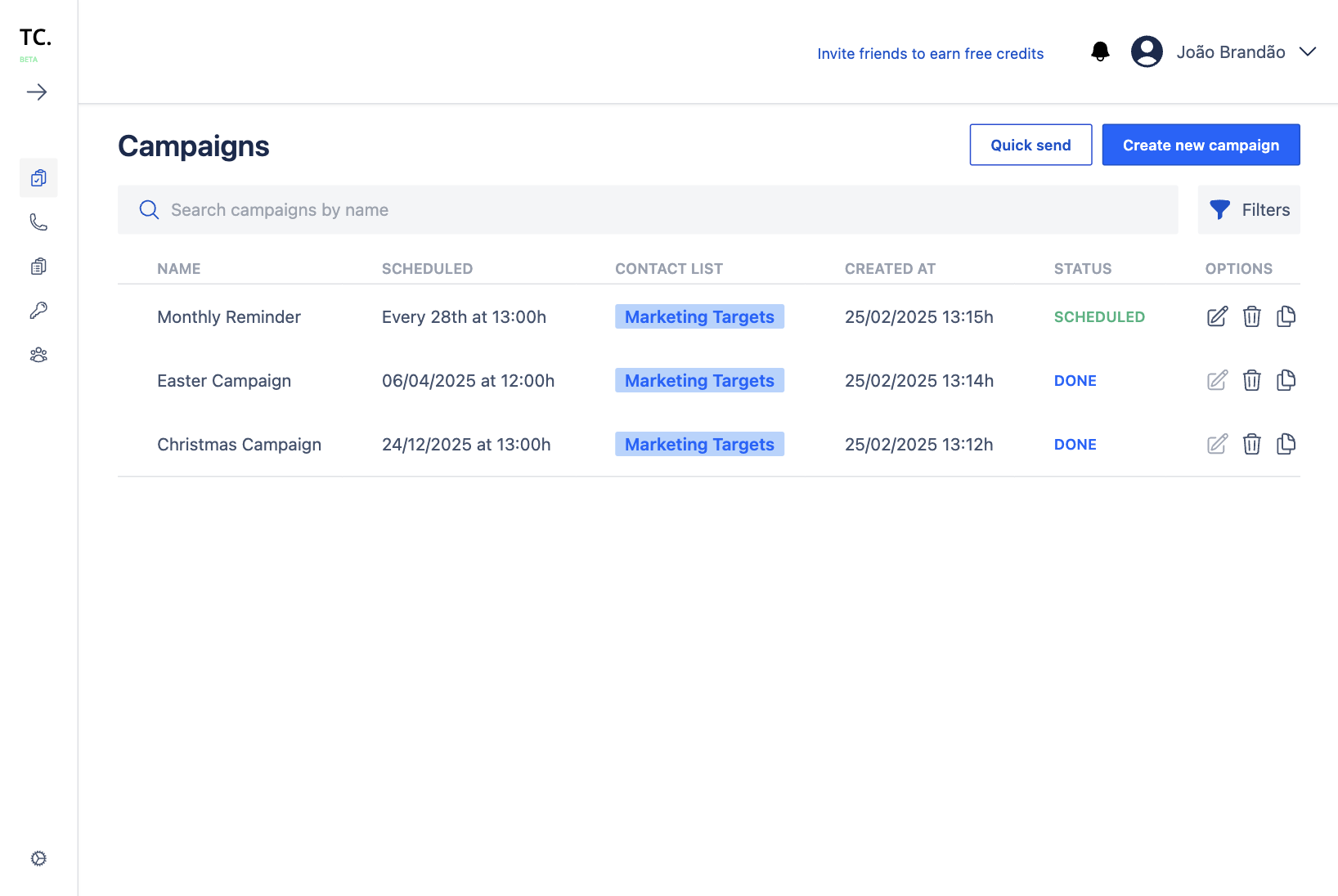Click DONE status of Christmas Campaign

1075,445
